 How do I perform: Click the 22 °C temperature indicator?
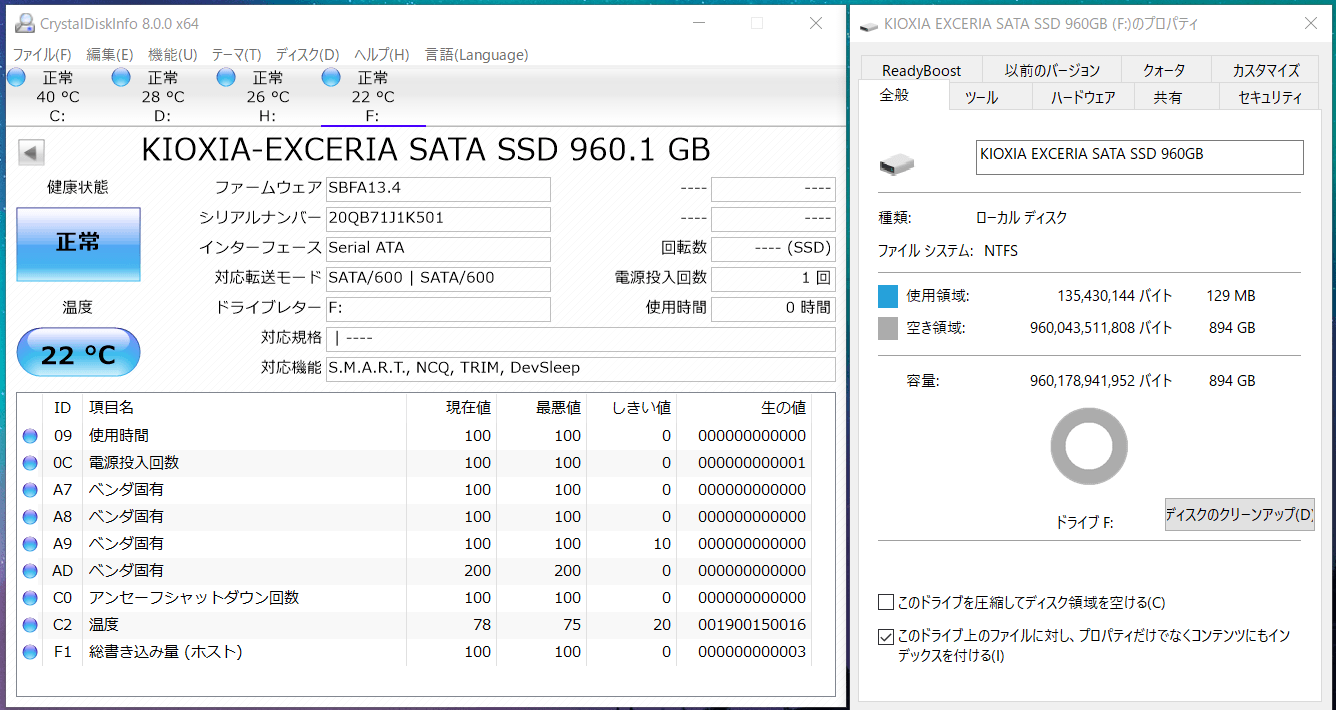tap(79, 353)
